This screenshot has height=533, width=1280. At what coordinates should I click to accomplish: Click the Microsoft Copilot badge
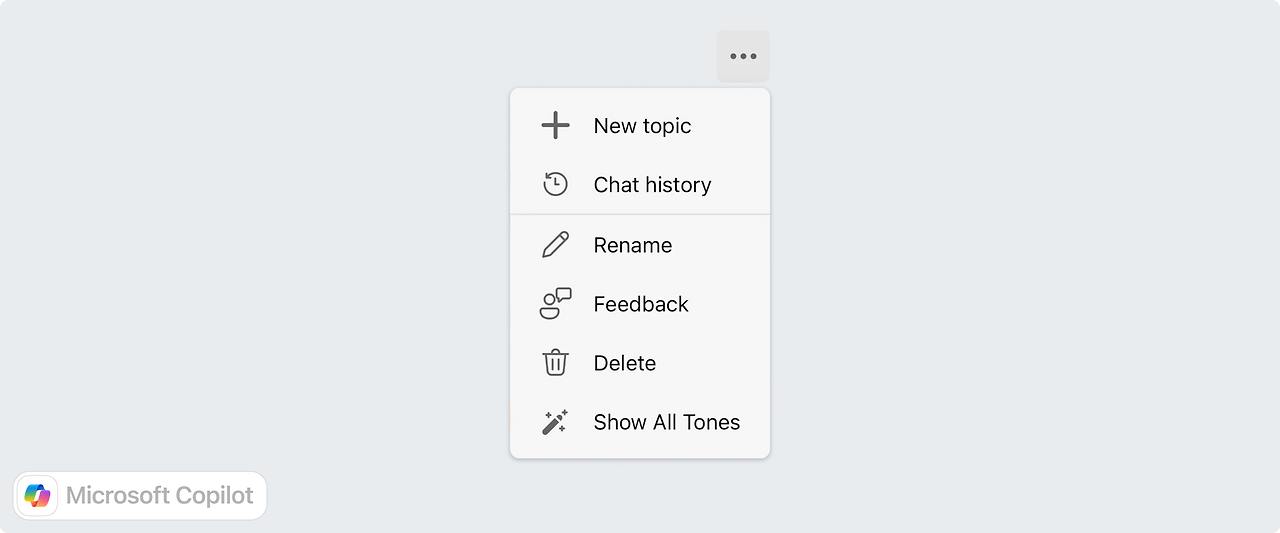[140, 495]
